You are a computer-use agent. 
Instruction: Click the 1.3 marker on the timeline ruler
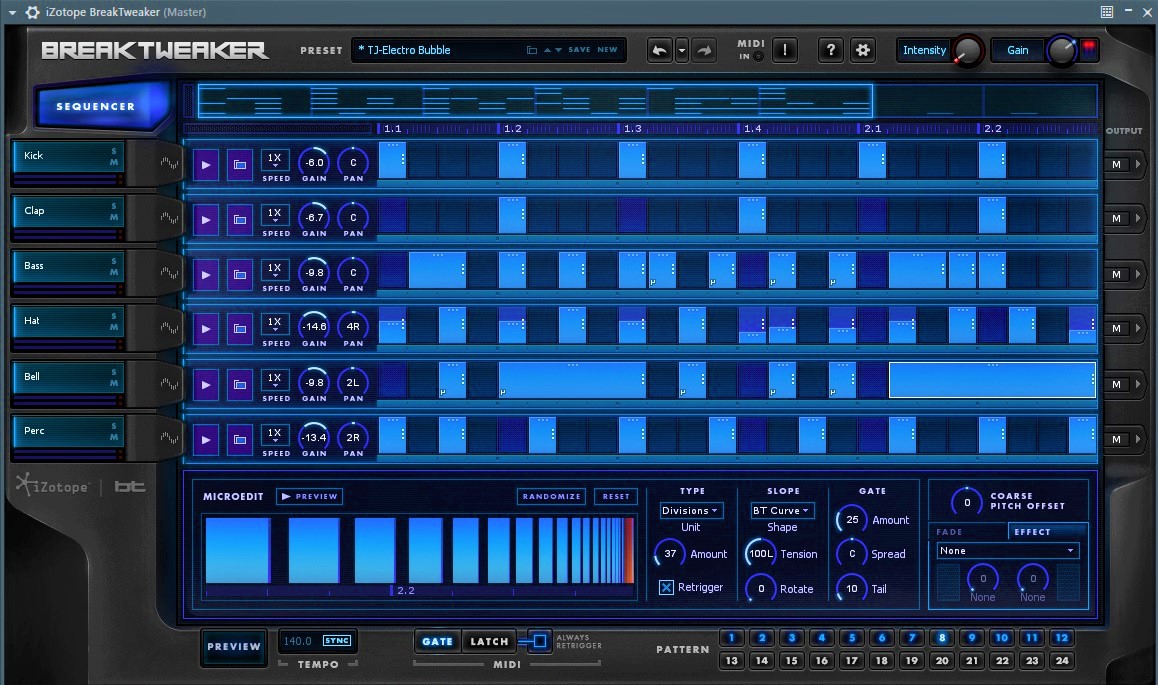632,128
